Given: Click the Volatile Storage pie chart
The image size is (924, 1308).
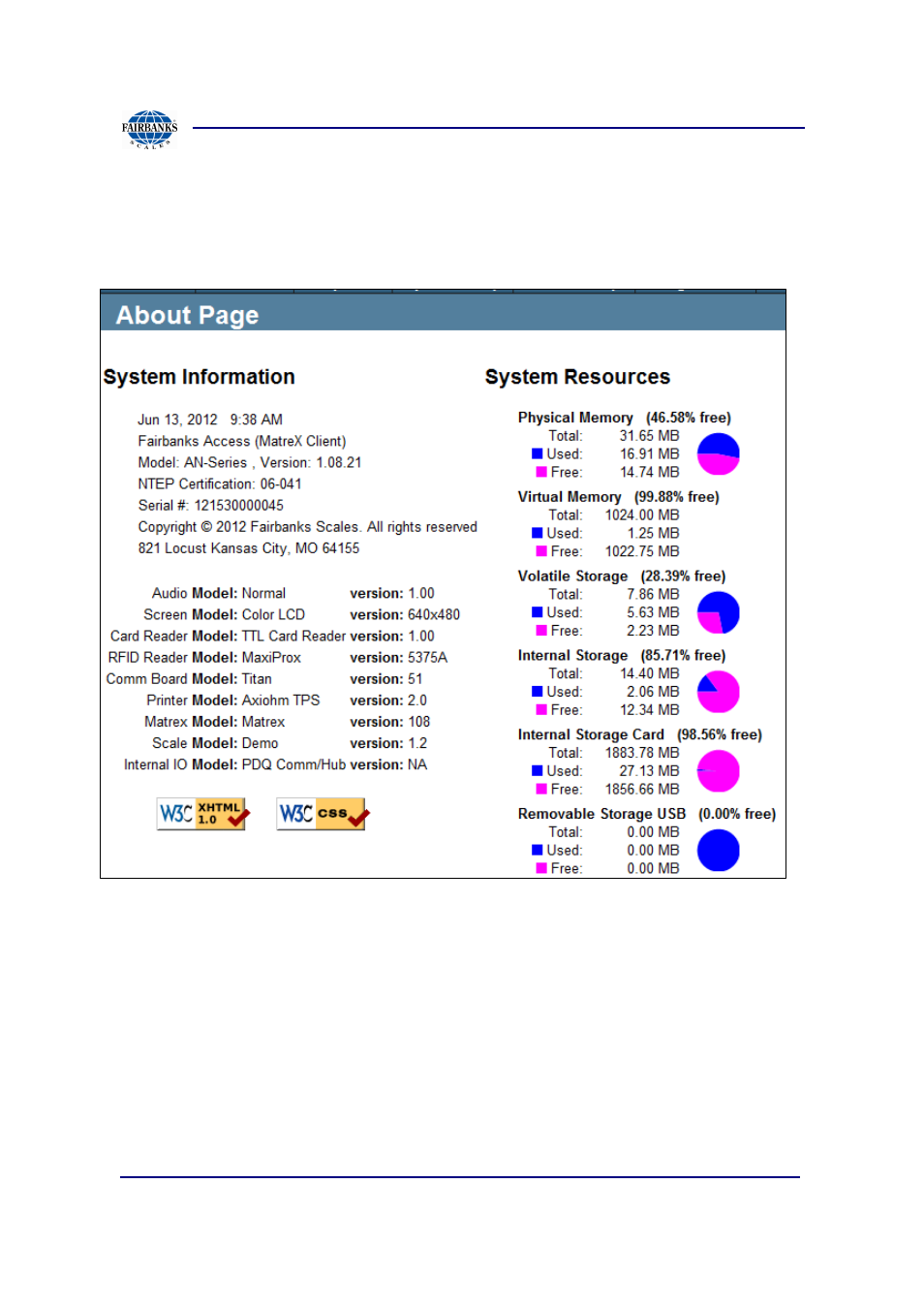Looking at the screenshot, I should pos(718,612).
